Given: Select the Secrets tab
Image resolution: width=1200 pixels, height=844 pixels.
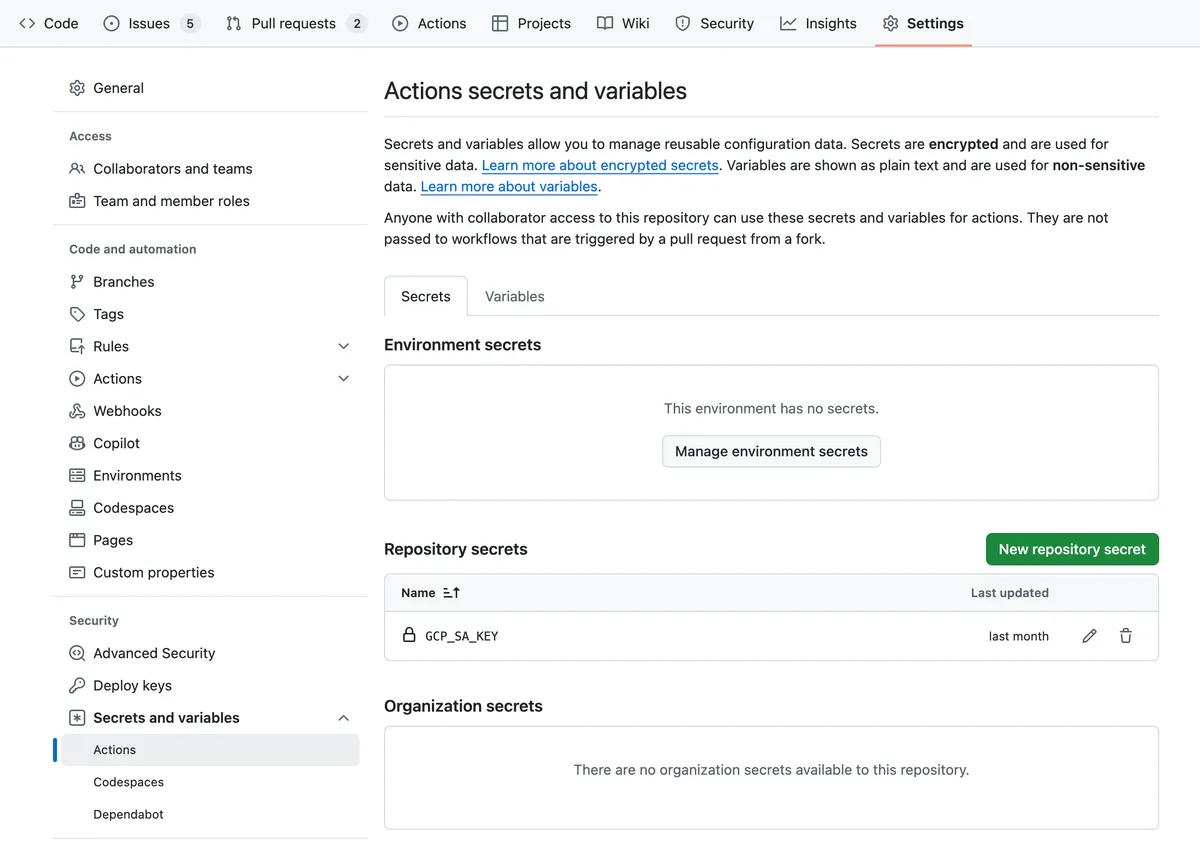Looking at the screenshot, I should click(x=426, y=297).
